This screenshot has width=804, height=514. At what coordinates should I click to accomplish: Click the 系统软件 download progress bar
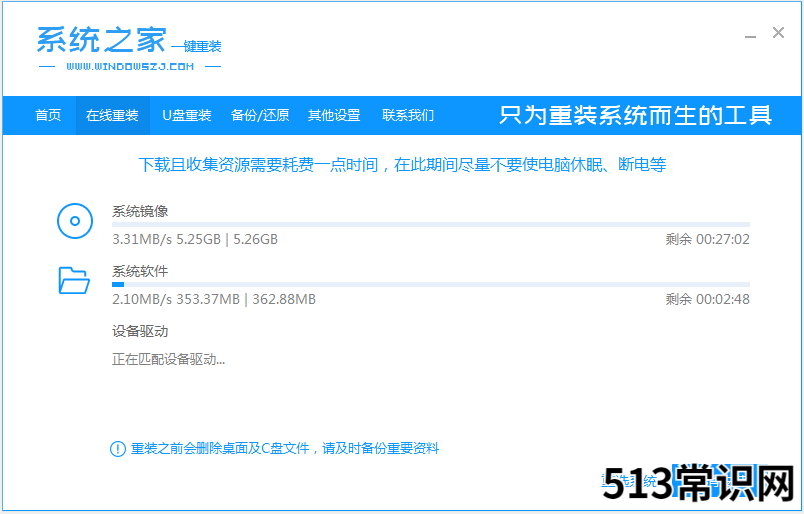tap(431, 284)
